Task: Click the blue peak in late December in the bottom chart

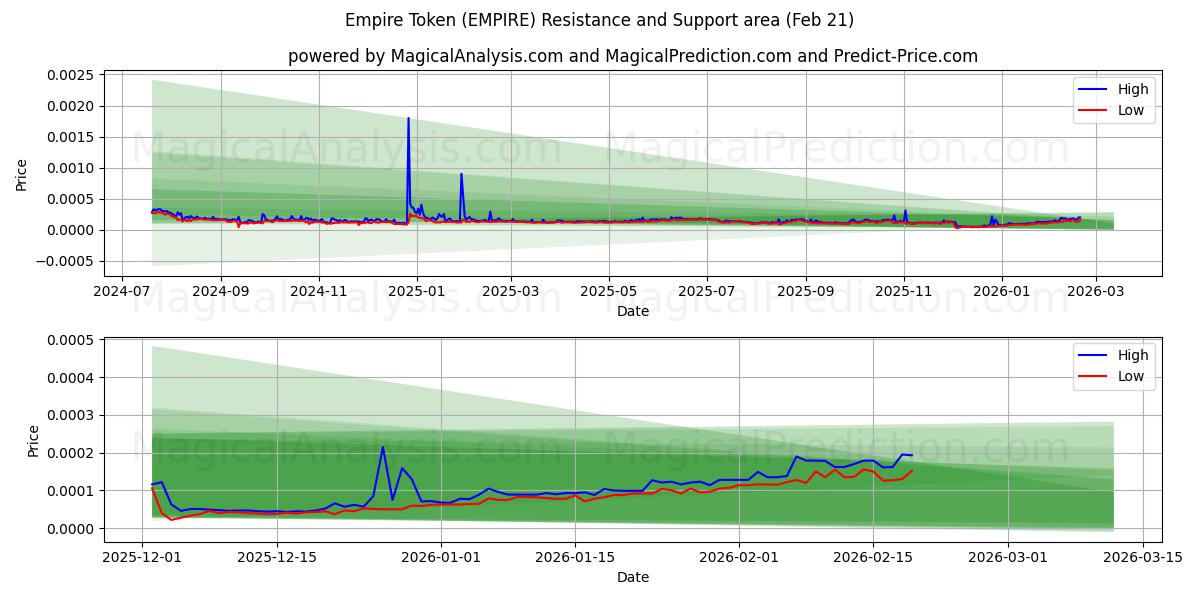Action: tap(383, 447)
